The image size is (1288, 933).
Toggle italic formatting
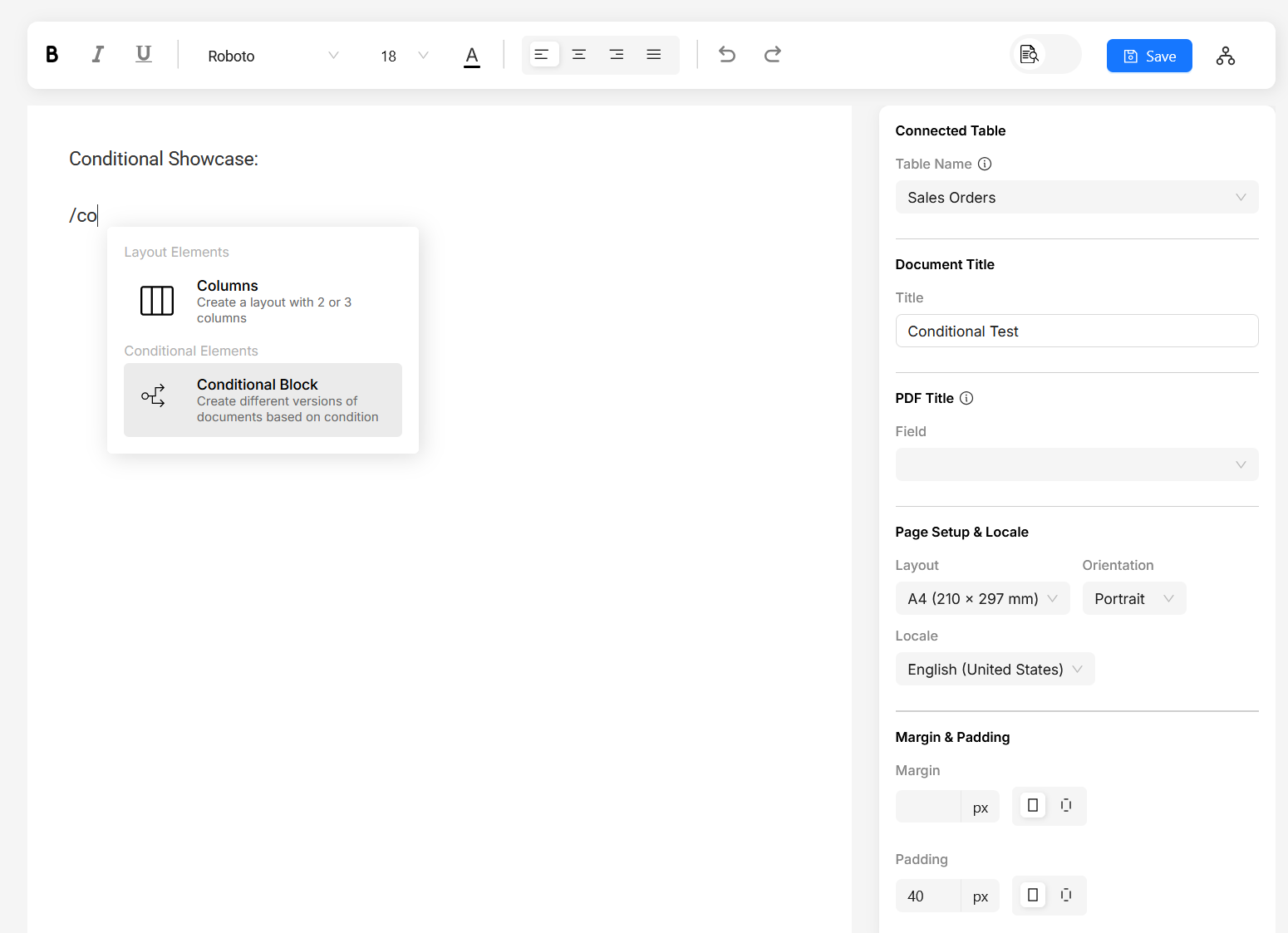click(97, 55)
